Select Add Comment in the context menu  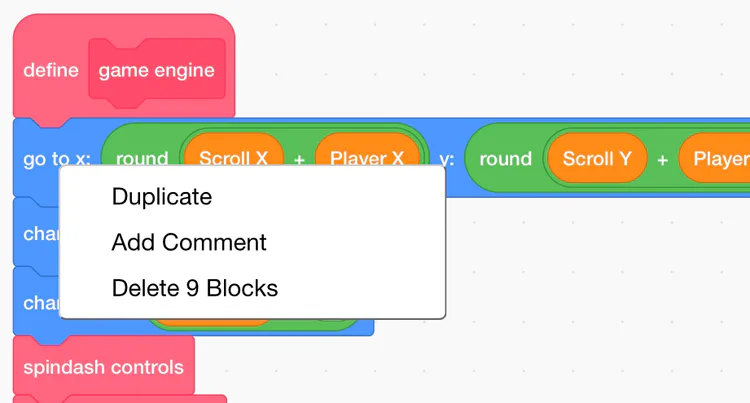click(189, 242)
